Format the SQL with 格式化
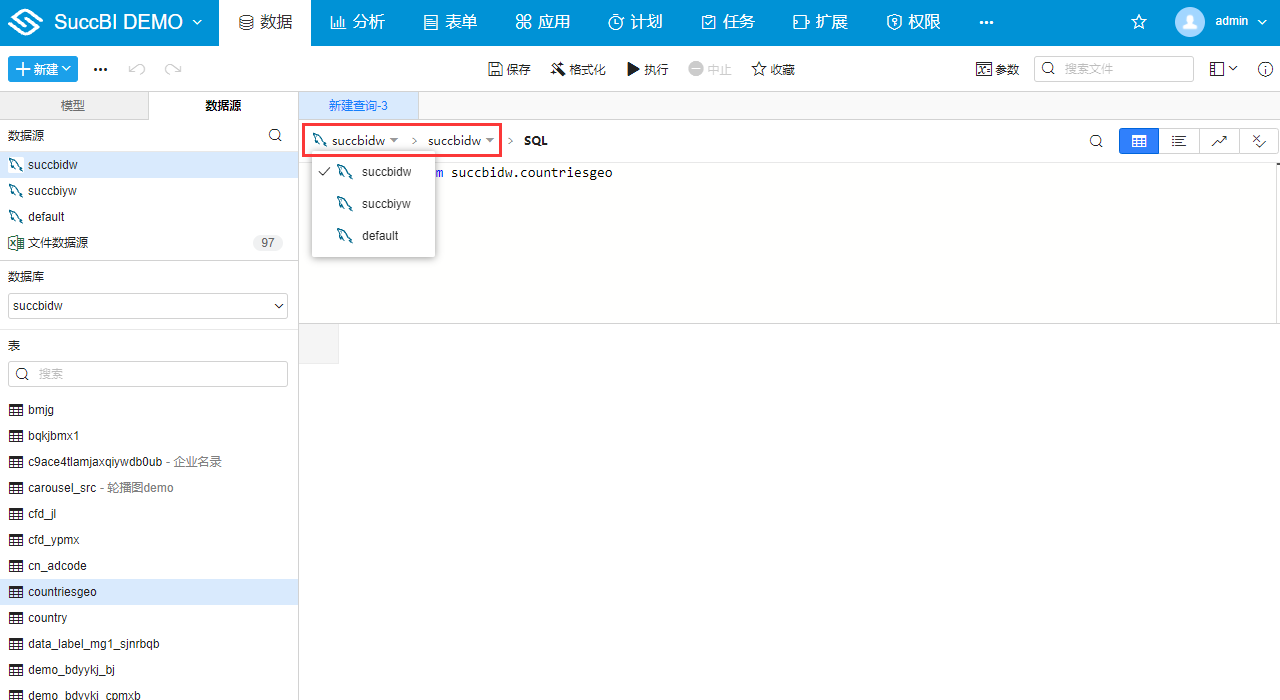Screen dimensions: 1280x700 point(578,69)
